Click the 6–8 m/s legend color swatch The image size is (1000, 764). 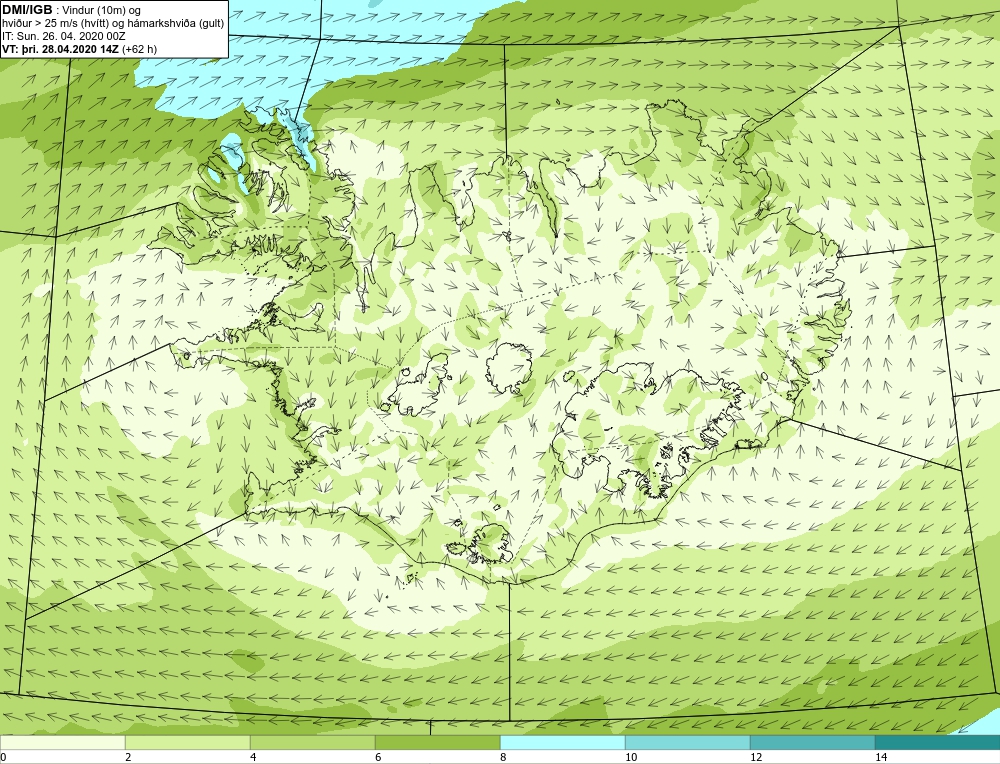click(x=438, y=742)
